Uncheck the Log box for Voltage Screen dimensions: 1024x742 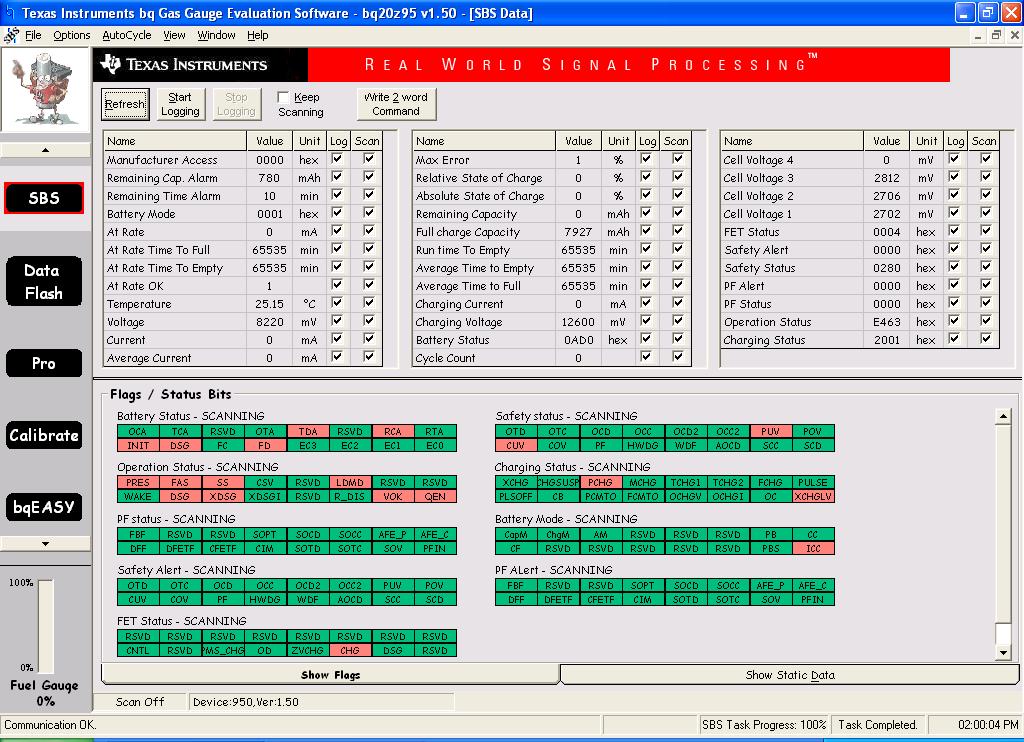pyautogui.click(x=337, y=321)
